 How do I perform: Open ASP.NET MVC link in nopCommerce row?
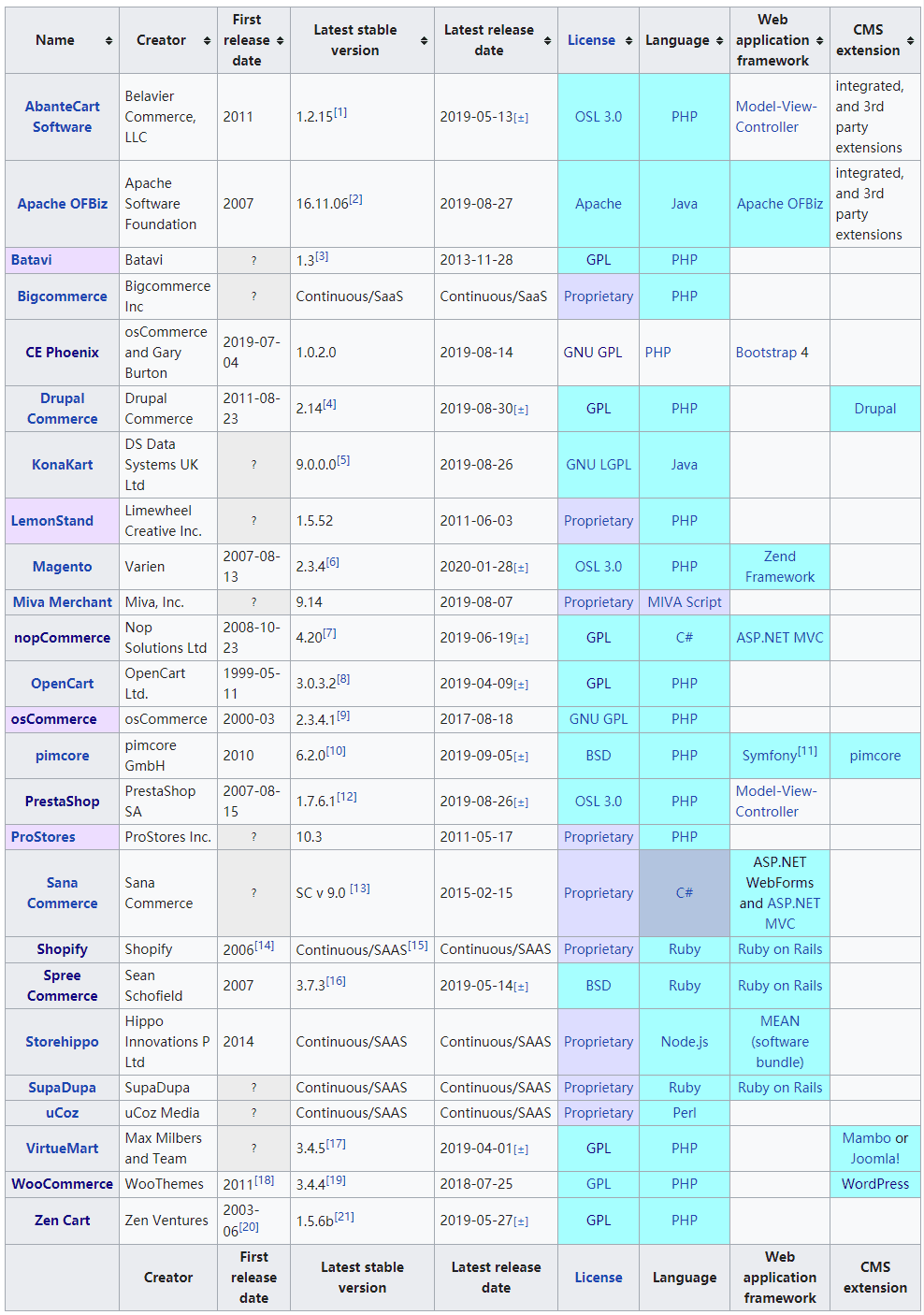click(x=780, y=638)
